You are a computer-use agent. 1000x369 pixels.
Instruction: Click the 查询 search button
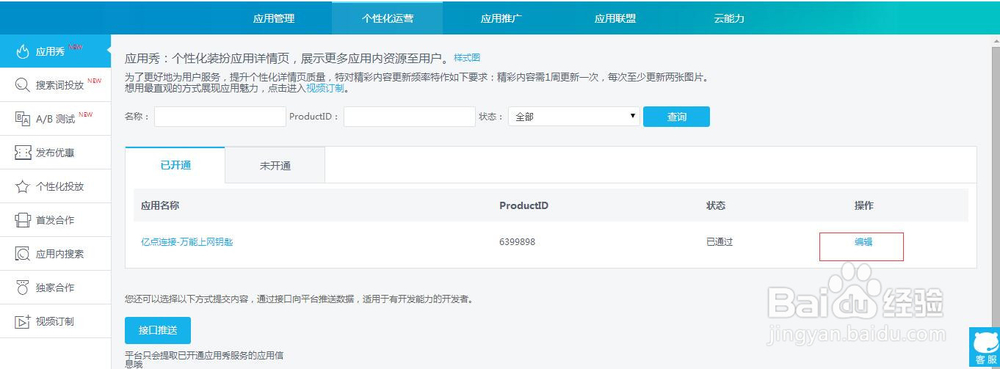[x=676, y=117]
